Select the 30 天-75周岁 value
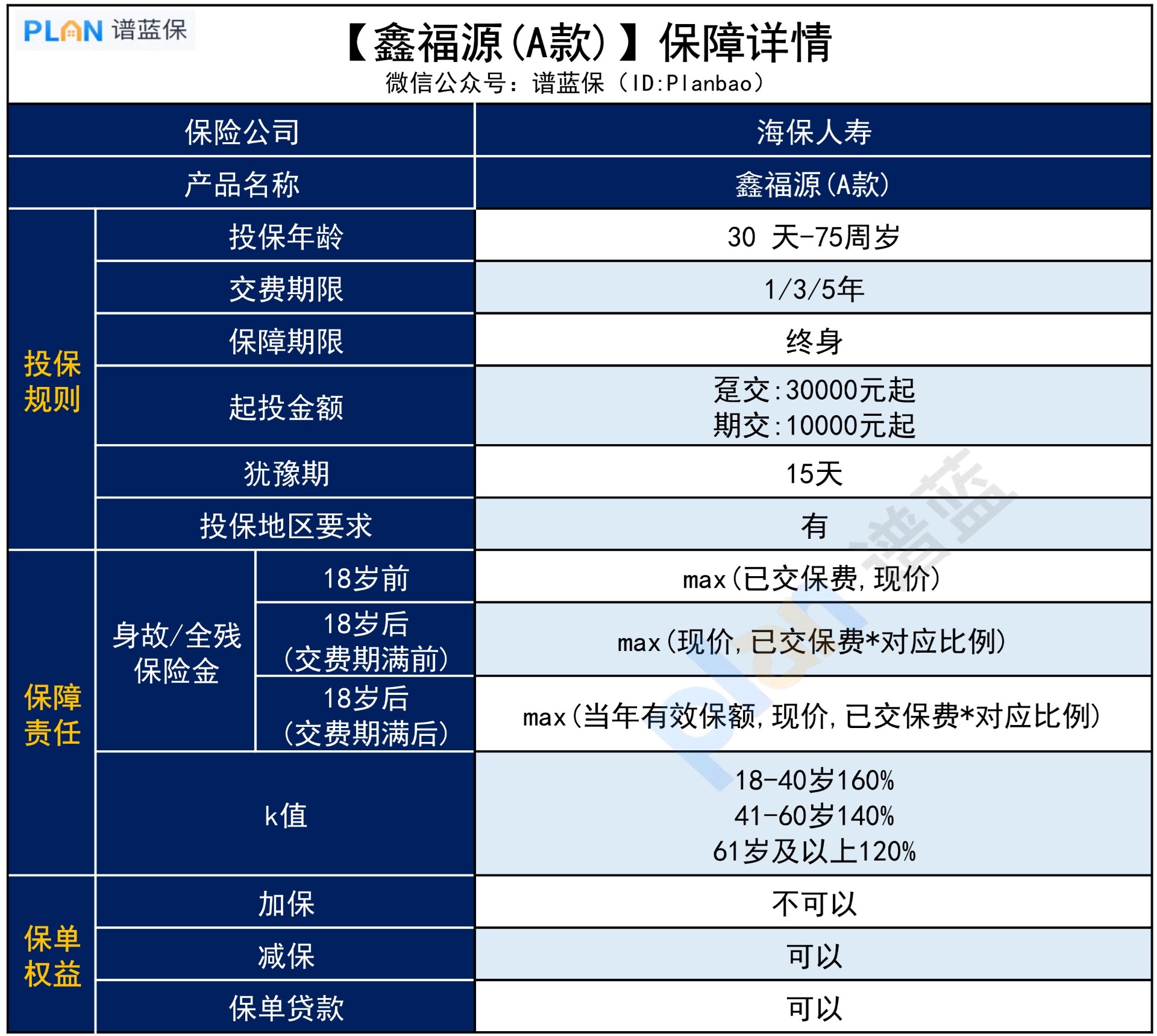 coord(814,236)
